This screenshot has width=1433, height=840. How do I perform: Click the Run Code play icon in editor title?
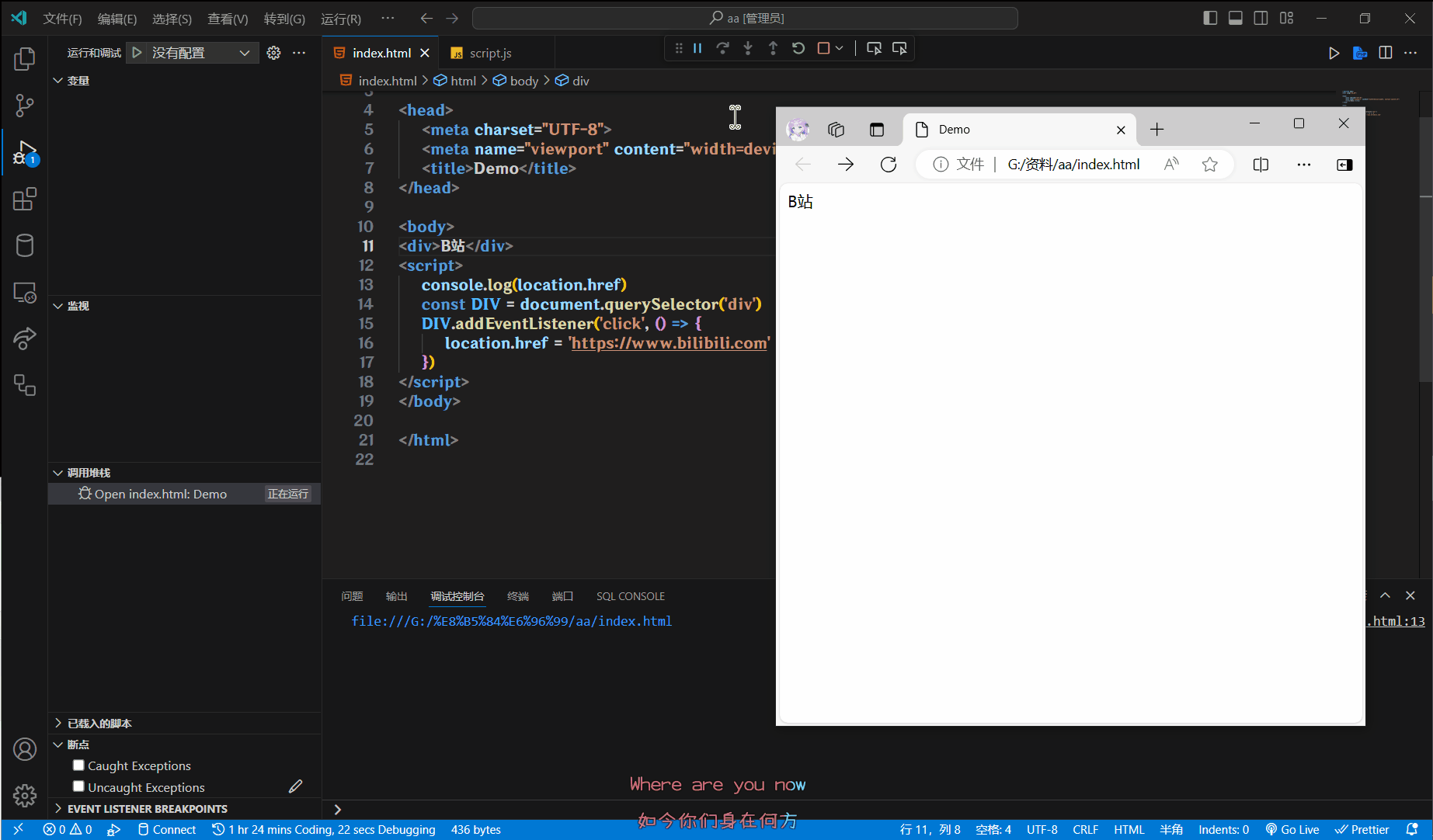[1334, 53]
